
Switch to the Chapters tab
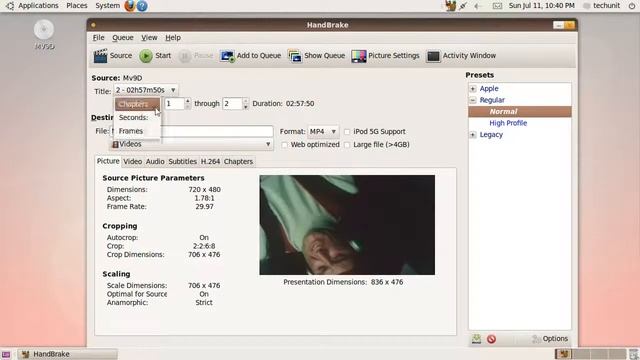(x=238, y=162)
